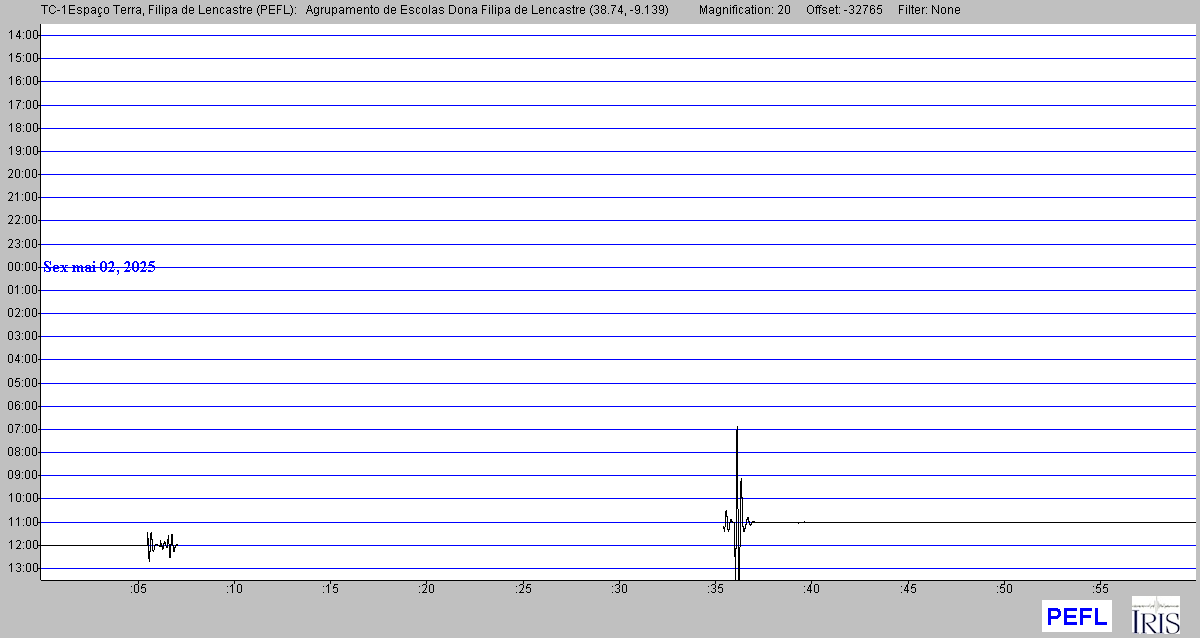Select the 20:00 hour label
Screen dimensions: 1200x638
click(x=22, y=174)
